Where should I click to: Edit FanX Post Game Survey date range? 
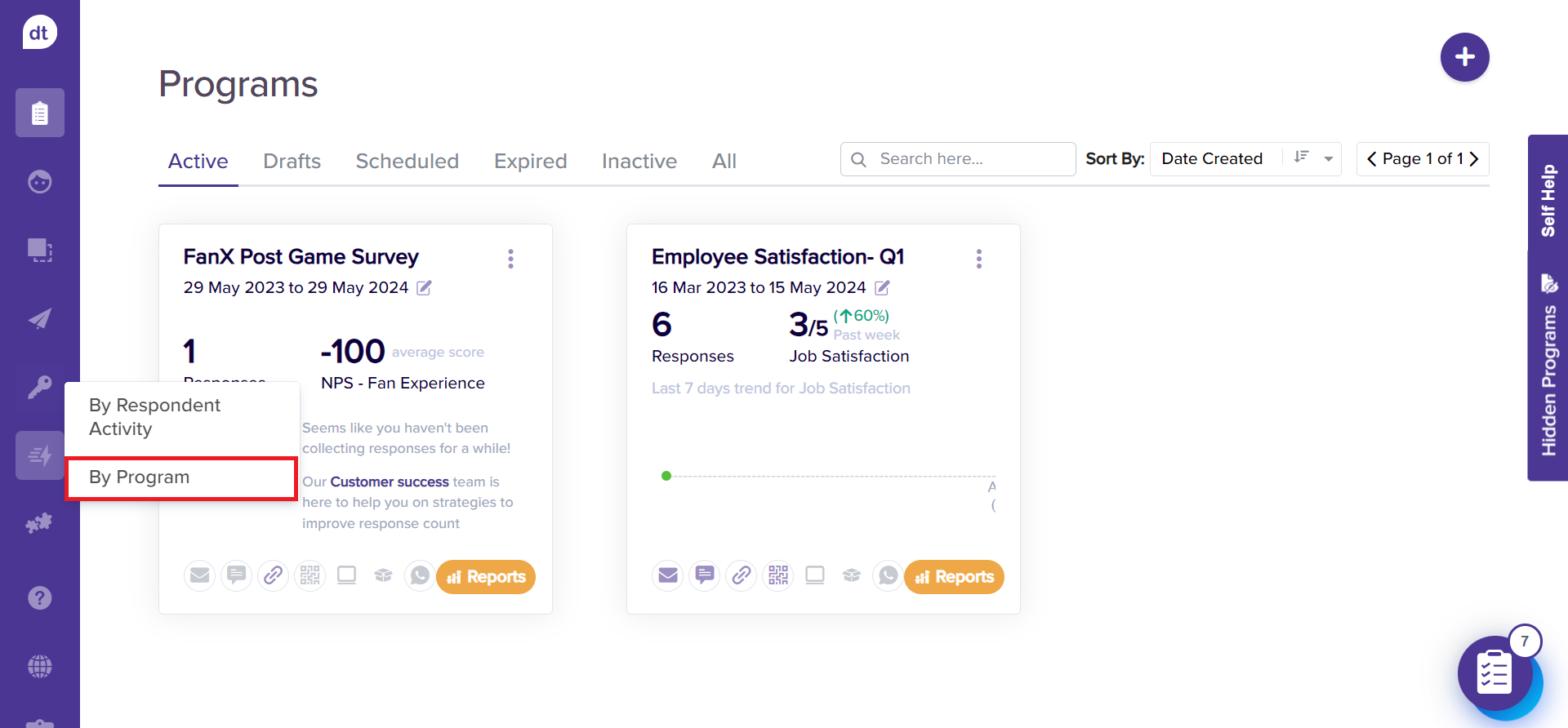424,287
